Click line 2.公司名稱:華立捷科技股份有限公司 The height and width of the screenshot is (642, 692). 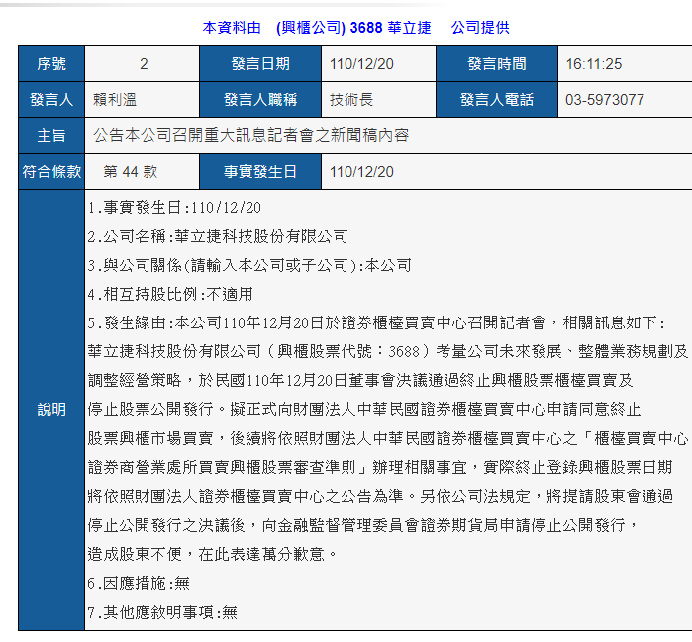tap(217, 237)
